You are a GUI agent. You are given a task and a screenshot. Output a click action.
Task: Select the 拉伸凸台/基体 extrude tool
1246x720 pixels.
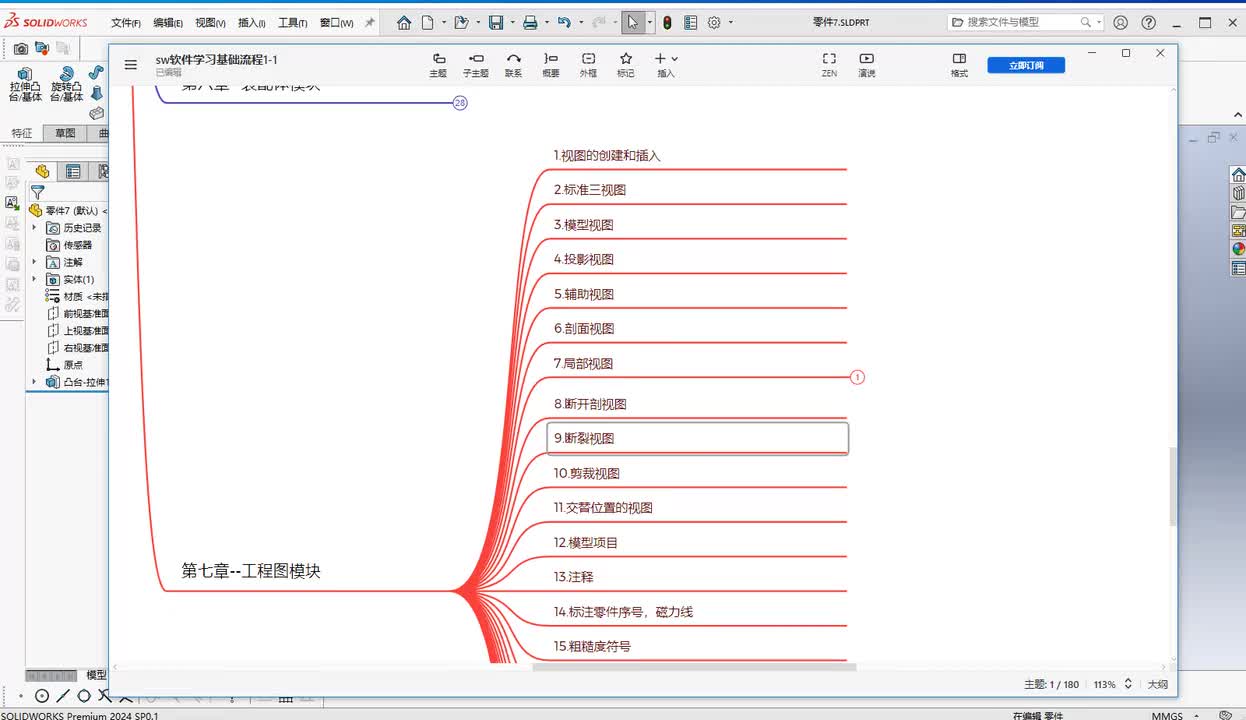click(25, 84)
